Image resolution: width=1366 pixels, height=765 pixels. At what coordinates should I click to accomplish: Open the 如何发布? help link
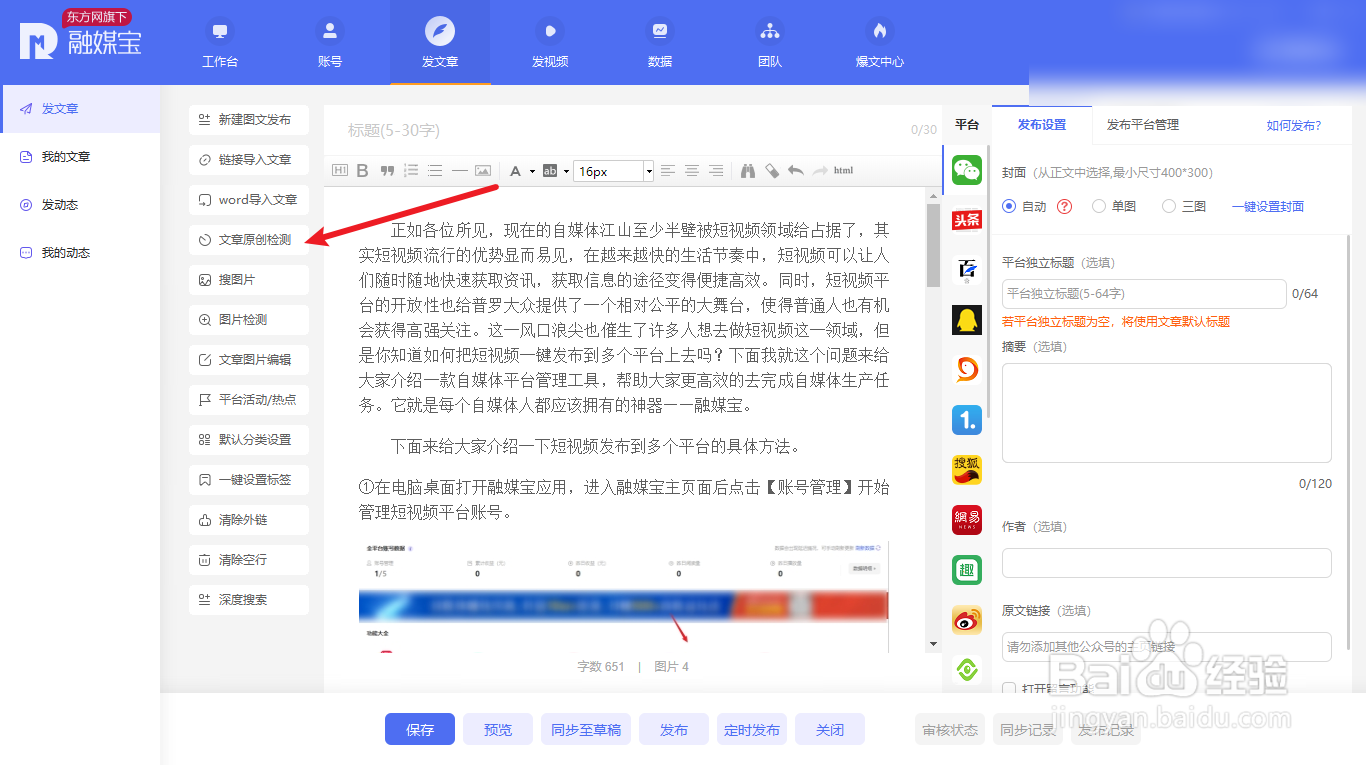point(1294,125)
